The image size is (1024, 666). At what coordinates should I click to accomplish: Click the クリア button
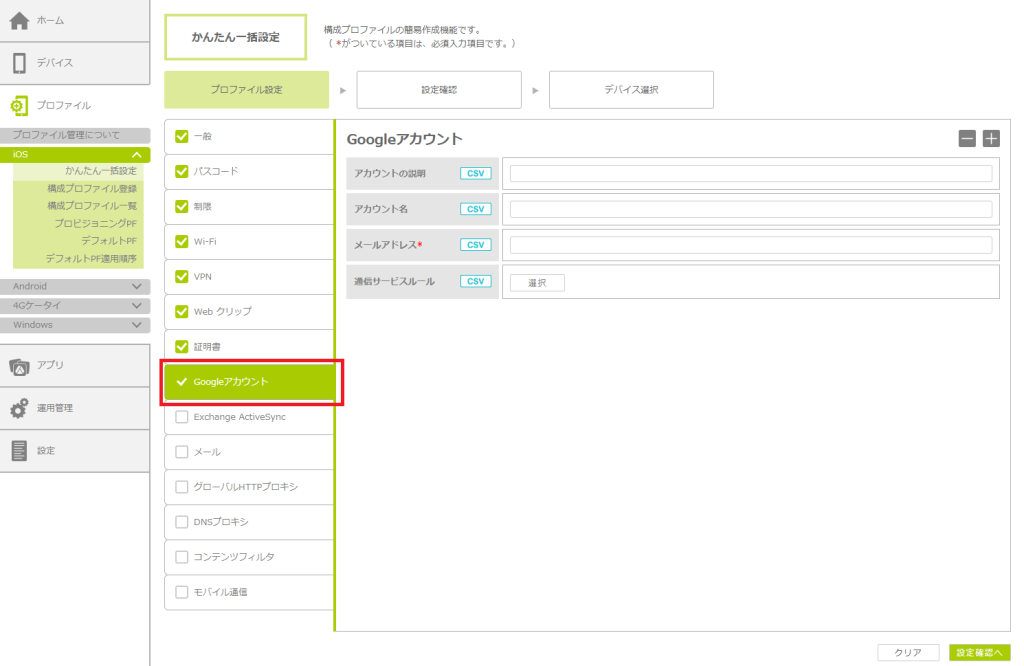(x=908, y=652)
